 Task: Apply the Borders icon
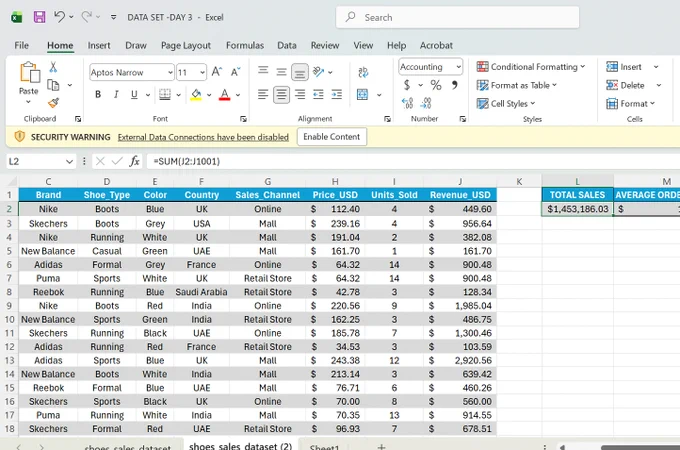pyautogui.click(x=165, y=94)
